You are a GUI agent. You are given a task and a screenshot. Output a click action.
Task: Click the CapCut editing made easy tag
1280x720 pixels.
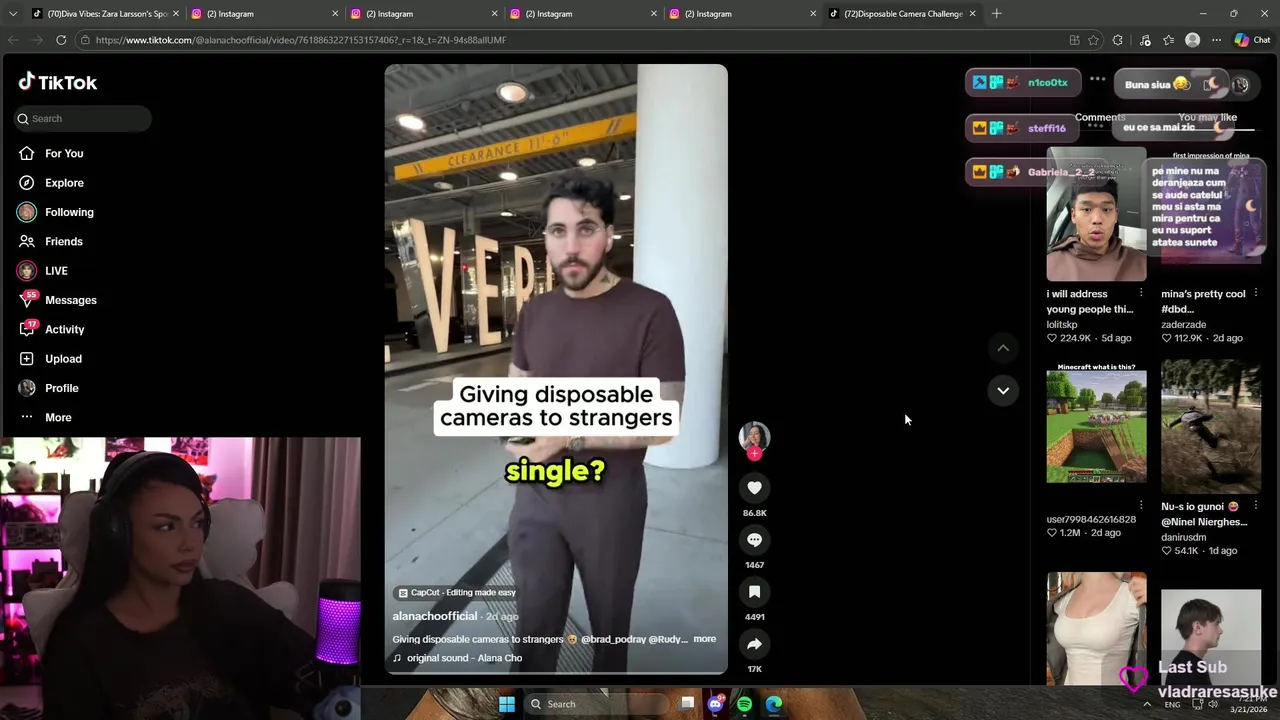pyautogui.click(x=457, y=592)
